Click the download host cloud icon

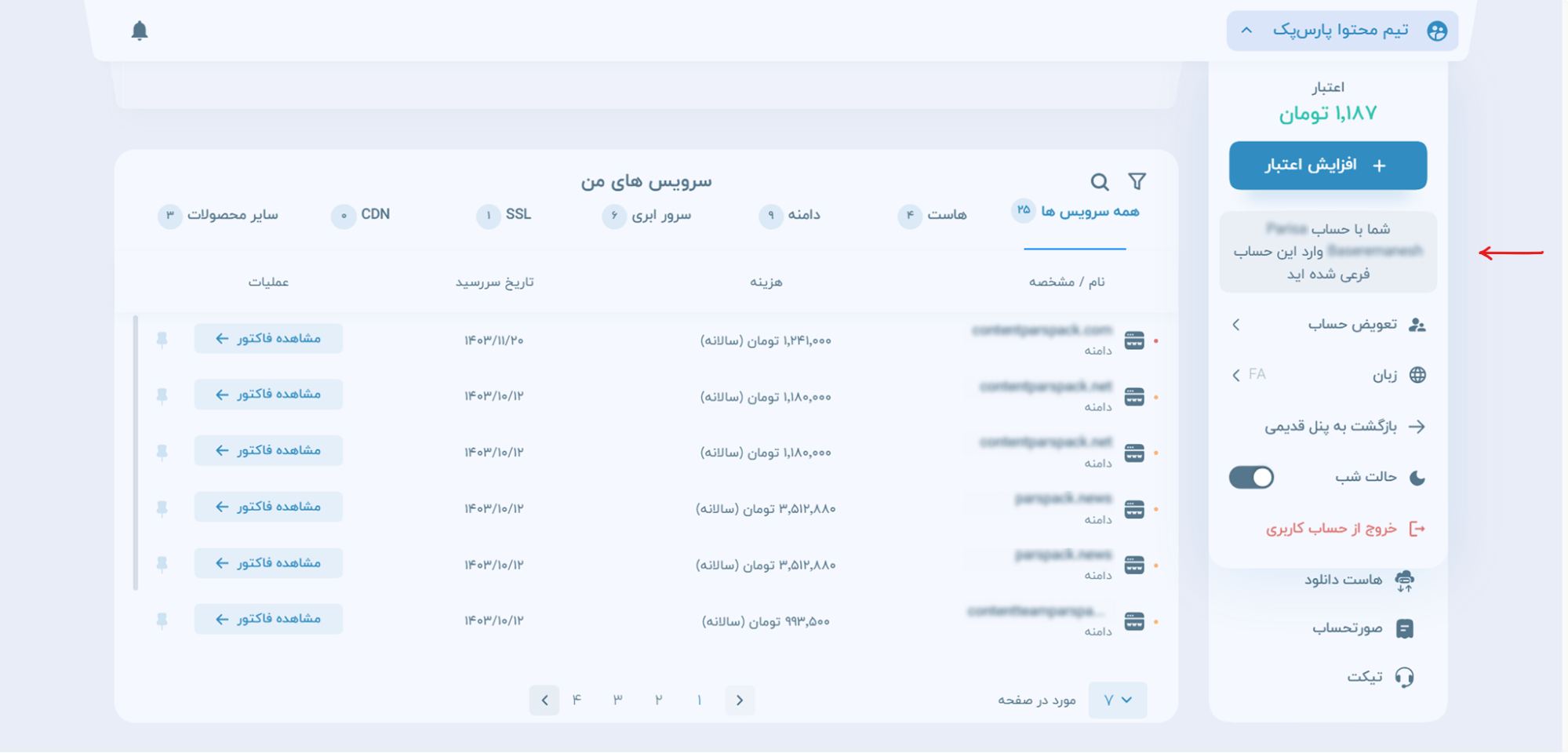pos(1404,580)
